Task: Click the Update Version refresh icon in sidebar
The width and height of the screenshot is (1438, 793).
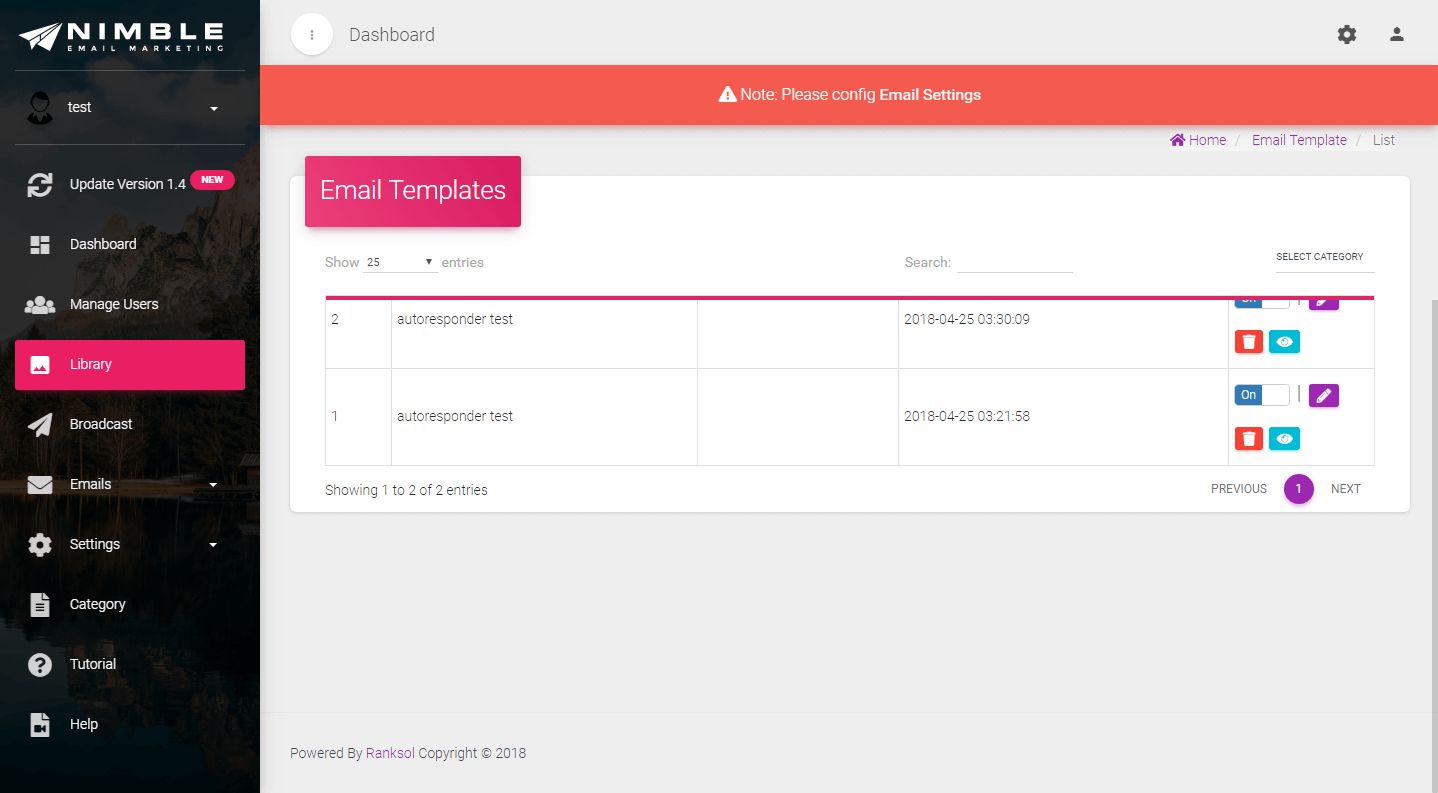Action: click(x=40, y=184)
